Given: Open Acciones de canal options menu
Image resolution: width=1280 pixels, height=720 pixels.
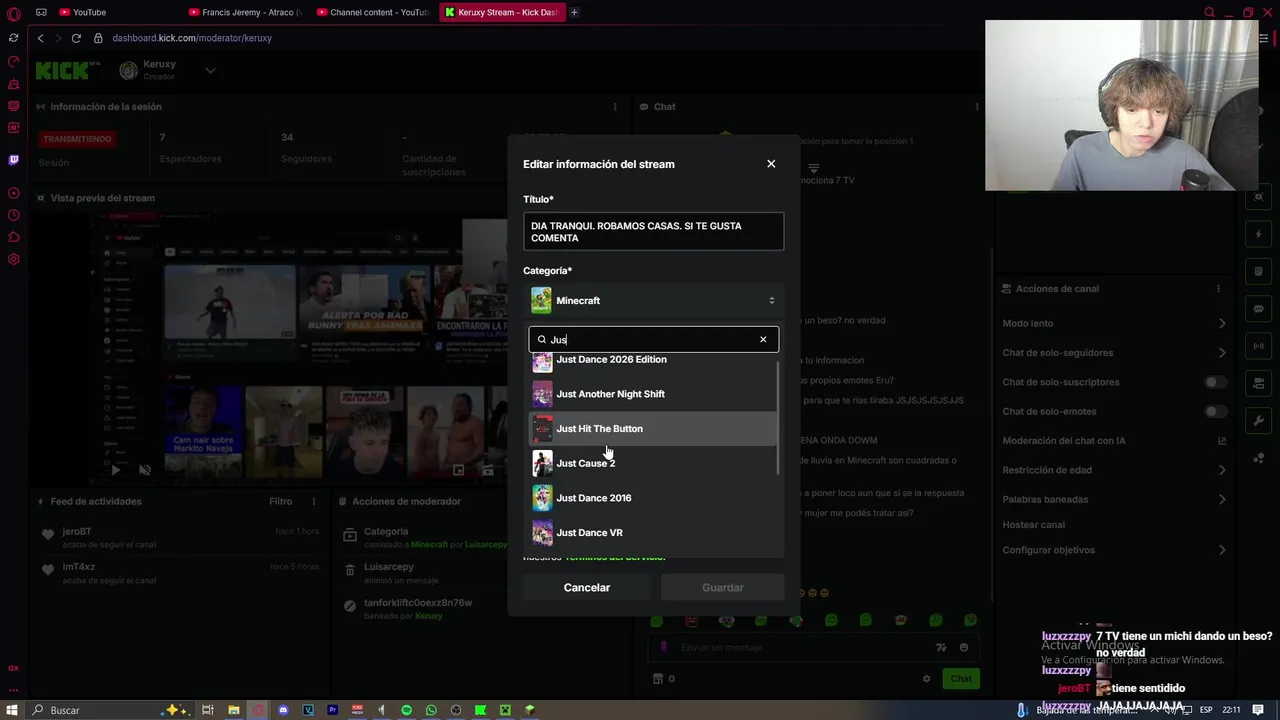Looking at the screenshot, I should click(1218, 288).
